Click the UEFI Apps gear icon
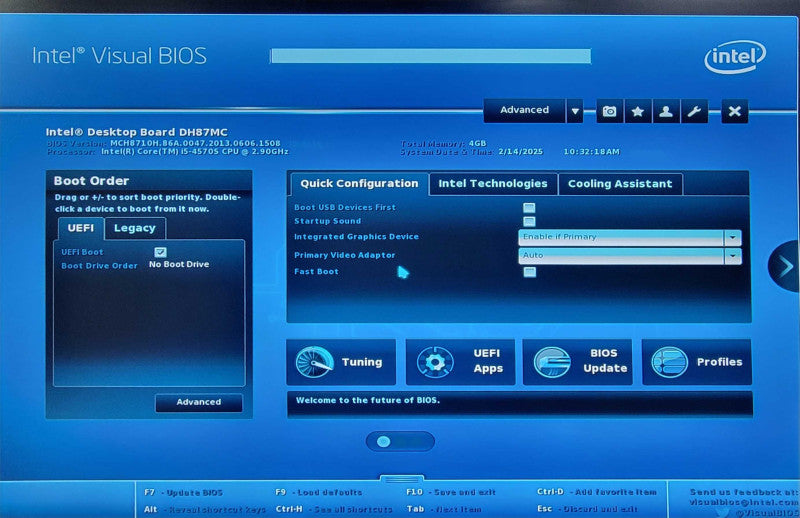 [435, 362]
